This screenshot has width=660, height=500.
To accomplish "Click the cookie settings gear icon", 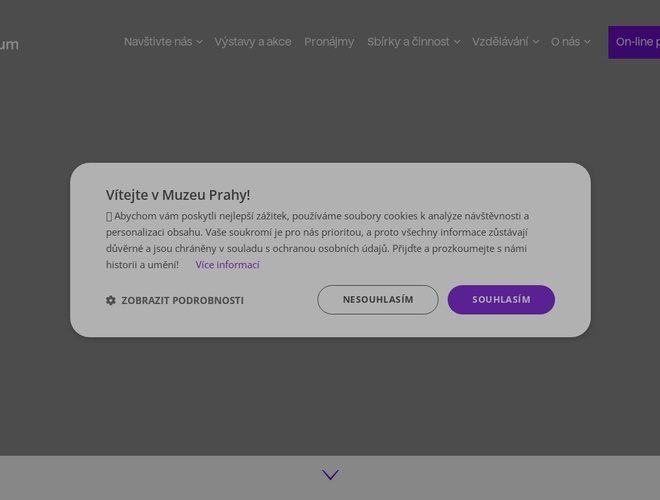I will click(111, 300).
